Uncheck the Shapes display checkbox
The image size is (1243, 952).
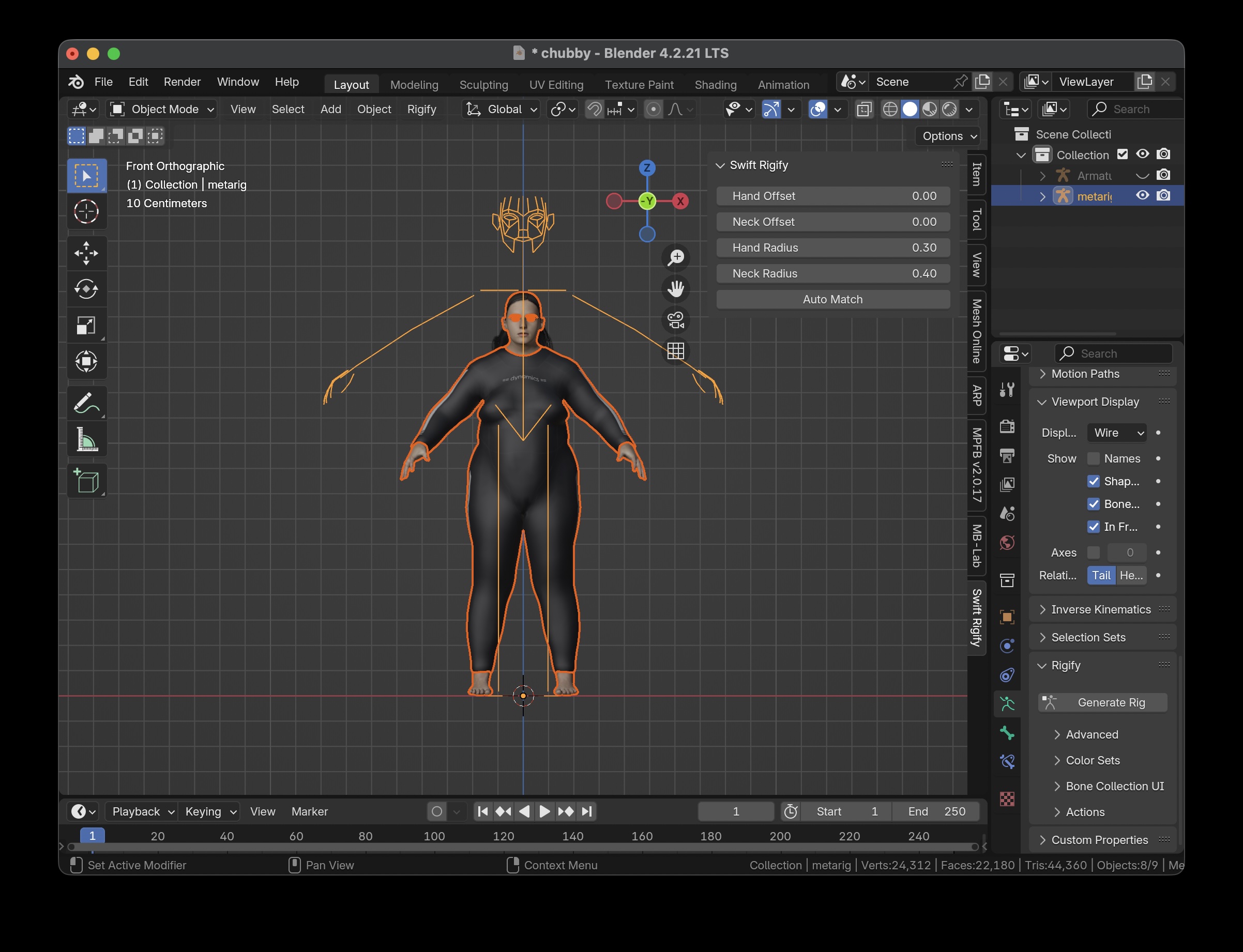click(x=1094, y=481)
